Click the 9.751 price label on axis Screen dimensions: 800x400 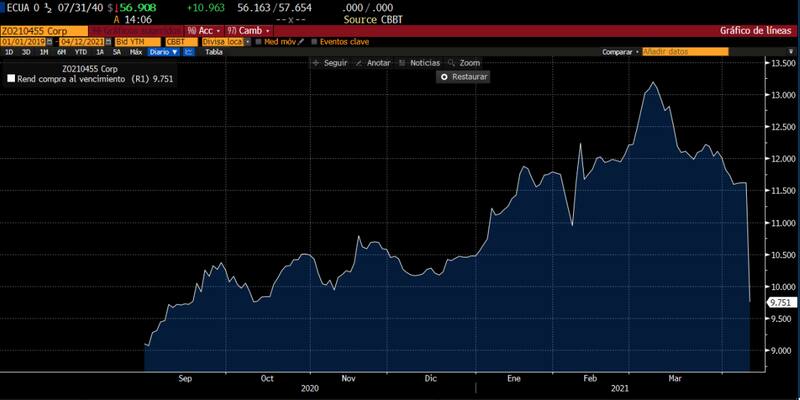[780, 301]
